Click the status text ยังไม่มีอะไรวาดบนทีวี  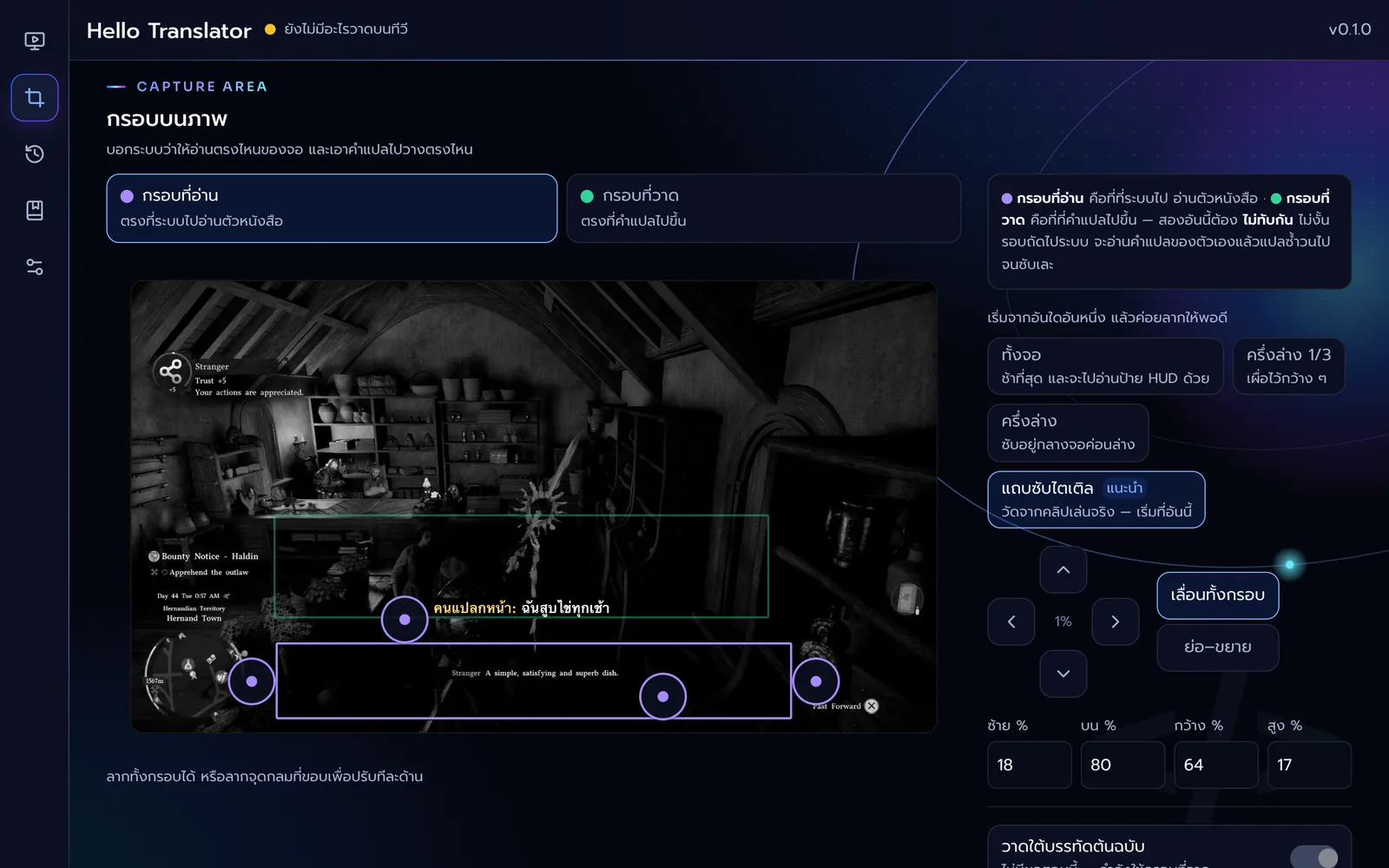coord(346,30)
